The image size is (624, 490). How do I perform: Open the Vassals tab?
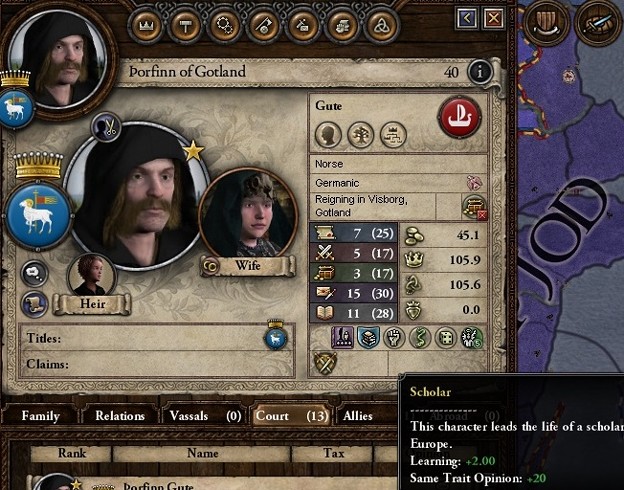[x=205, y=416]
